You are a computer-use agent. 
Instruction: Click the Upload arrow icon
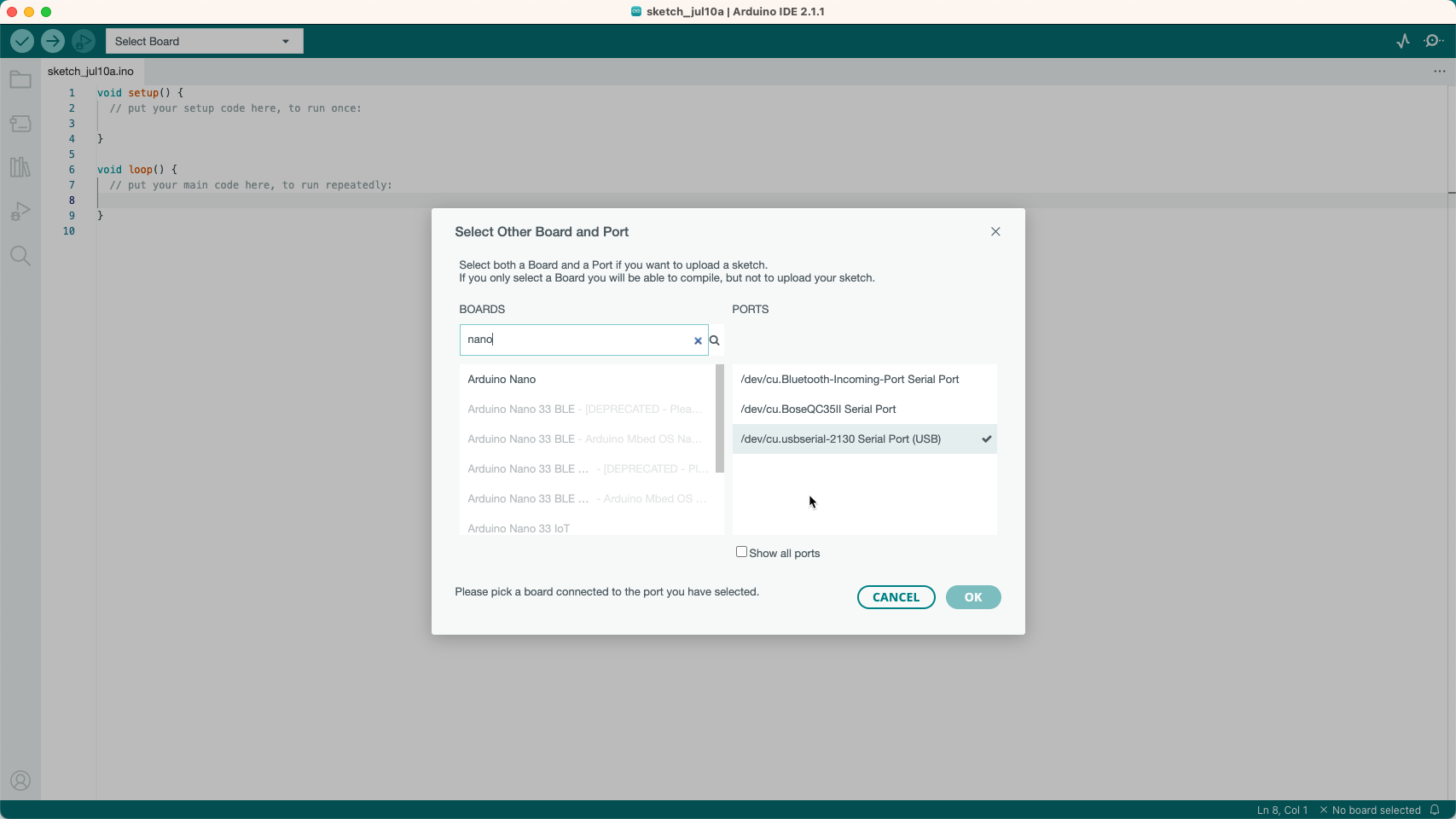(x=53, y=41)
